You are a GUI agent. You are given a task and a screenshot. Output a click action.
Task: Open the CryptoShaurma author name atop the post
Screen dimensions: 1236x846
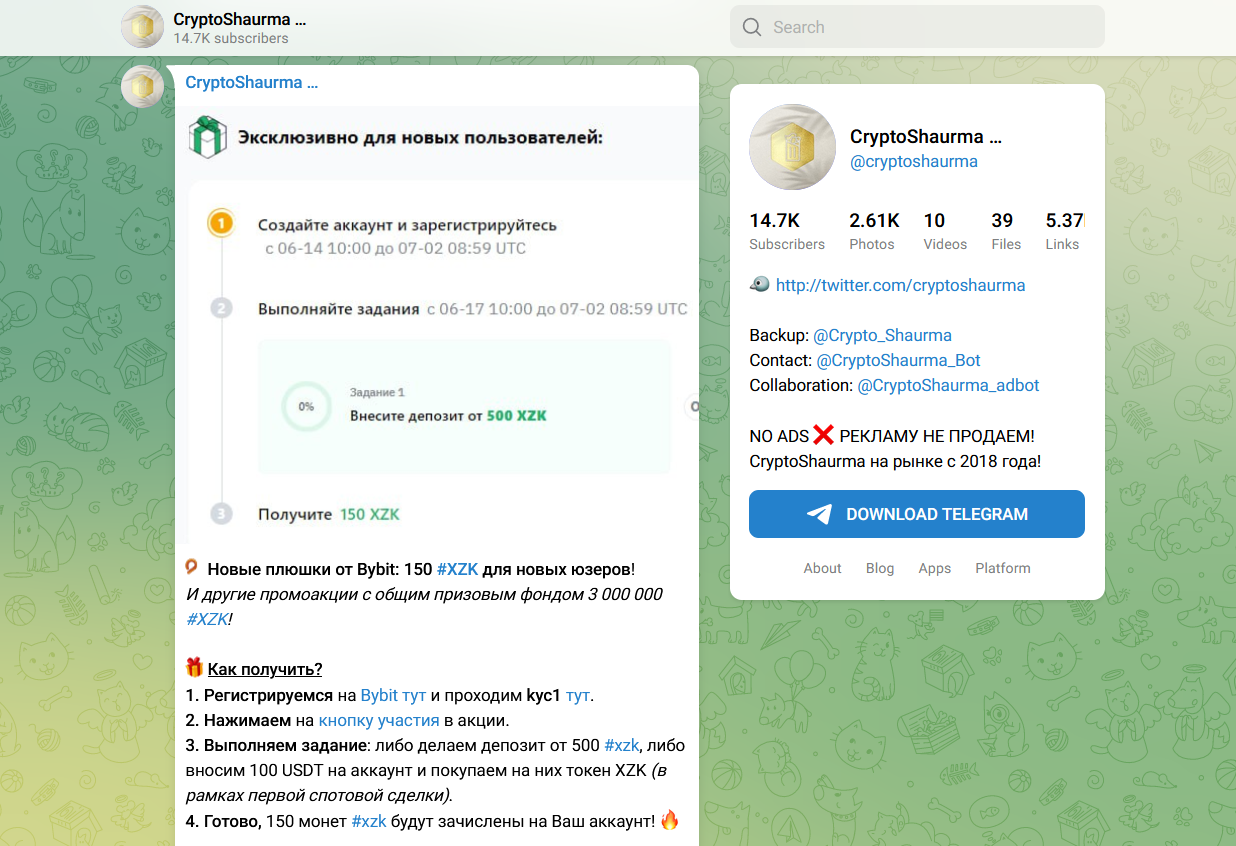[x=252, y=83]
